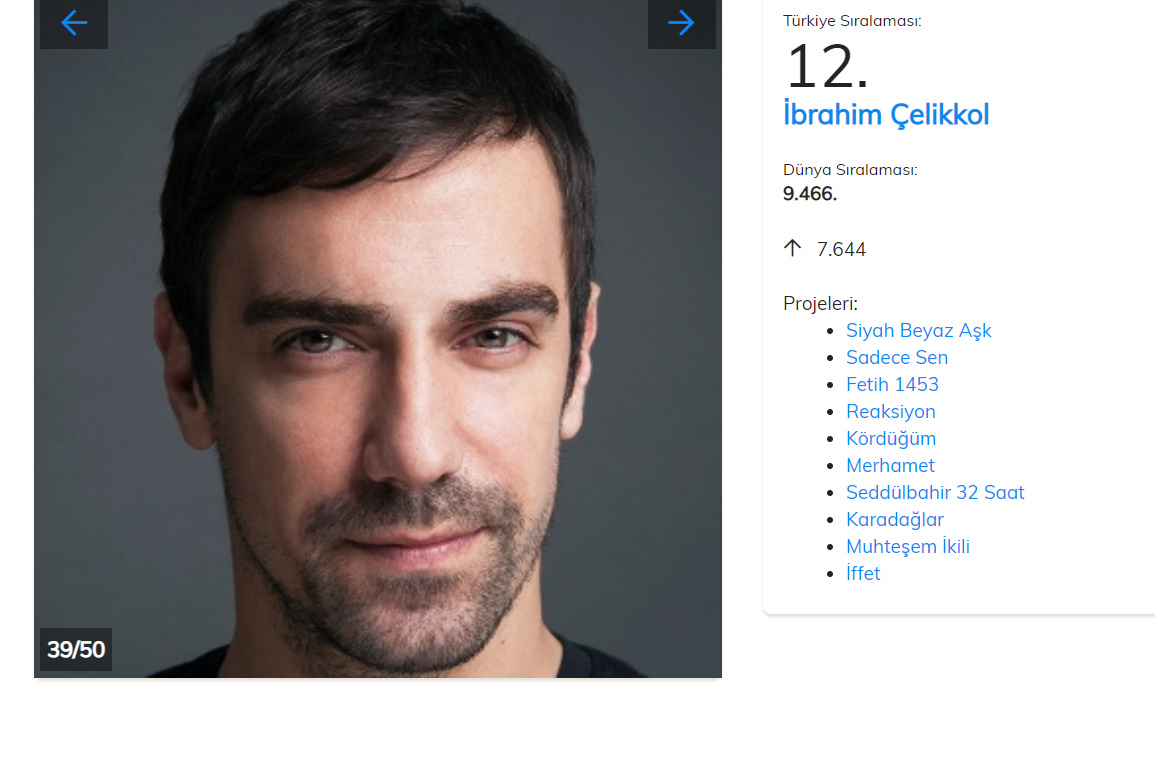Screen dimensions: 1155x764
Task: Visit the İffet project link
Action: click(863, 573)
